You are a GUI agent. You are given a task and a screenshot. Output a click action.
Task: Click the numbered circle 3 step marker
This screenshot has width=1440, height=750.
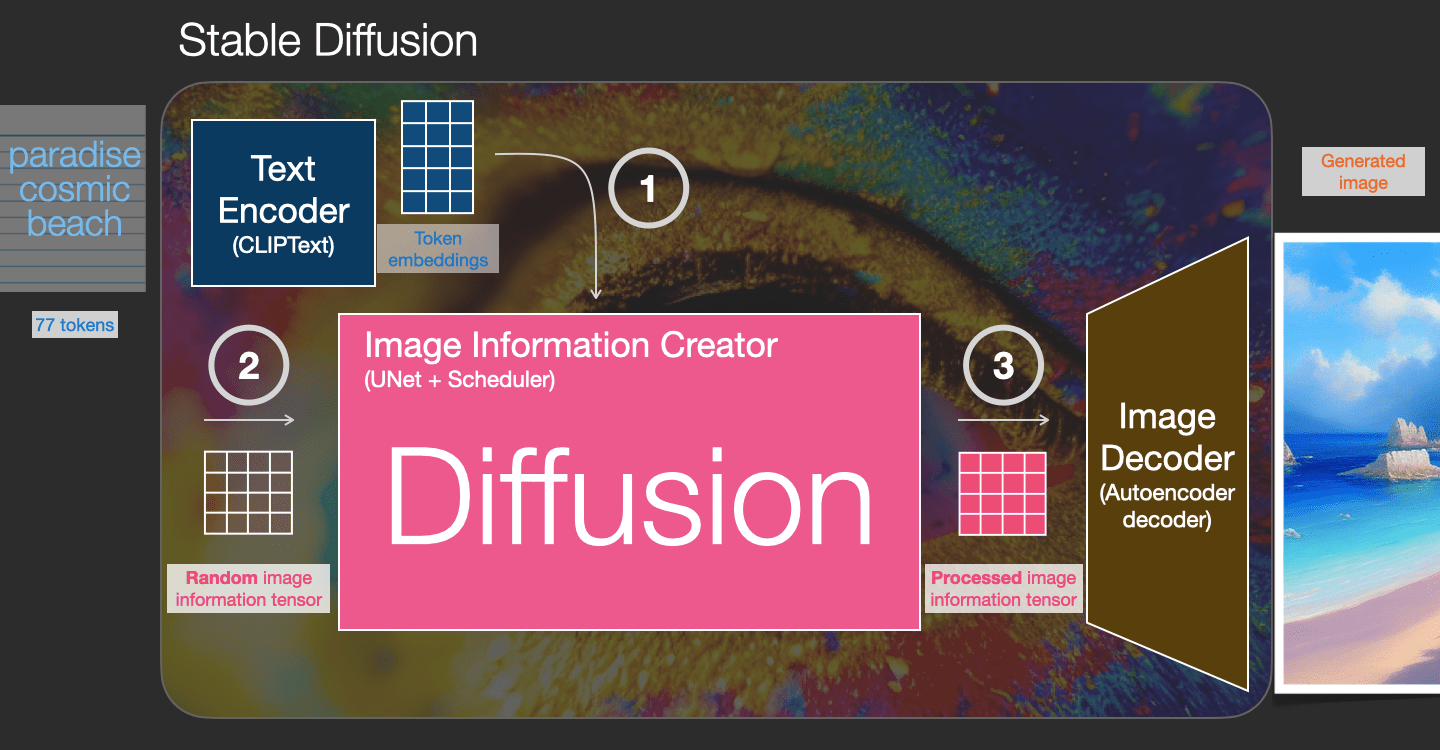coord(1003,365)
